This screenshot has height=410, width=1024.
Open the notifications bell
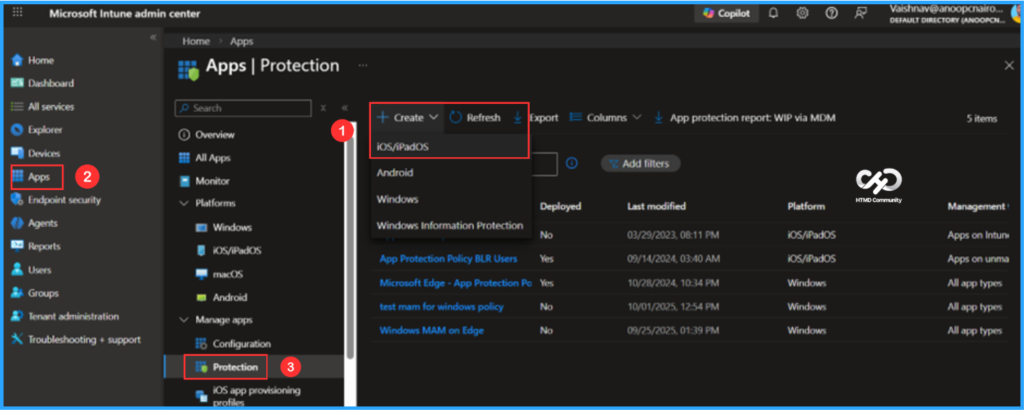pyautogui.click(x=774, y=14)
